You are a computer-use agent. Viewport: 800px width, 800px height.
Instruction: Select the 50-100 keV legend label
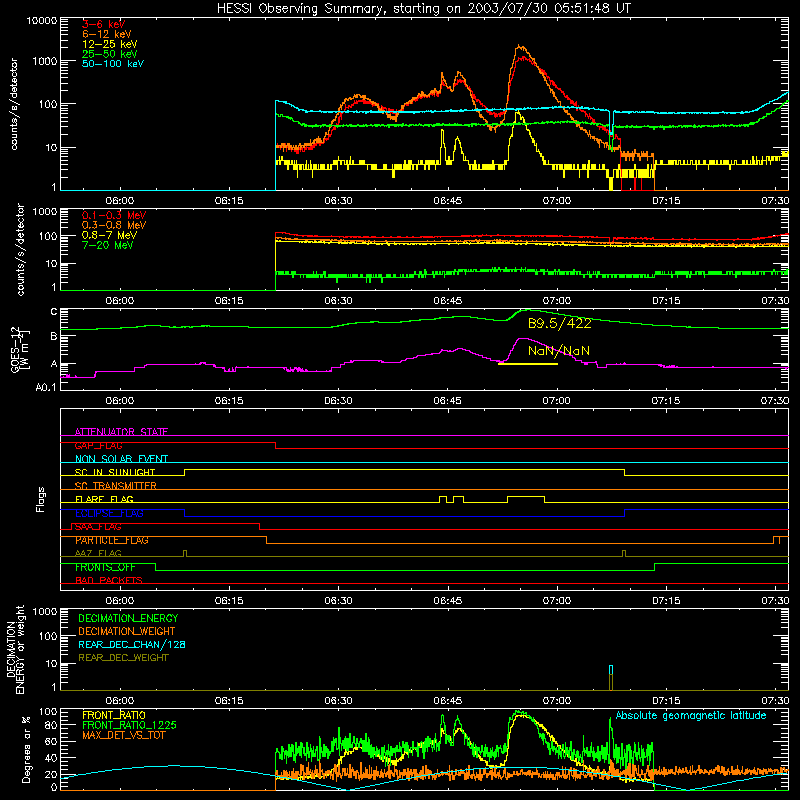click(113, 64)
